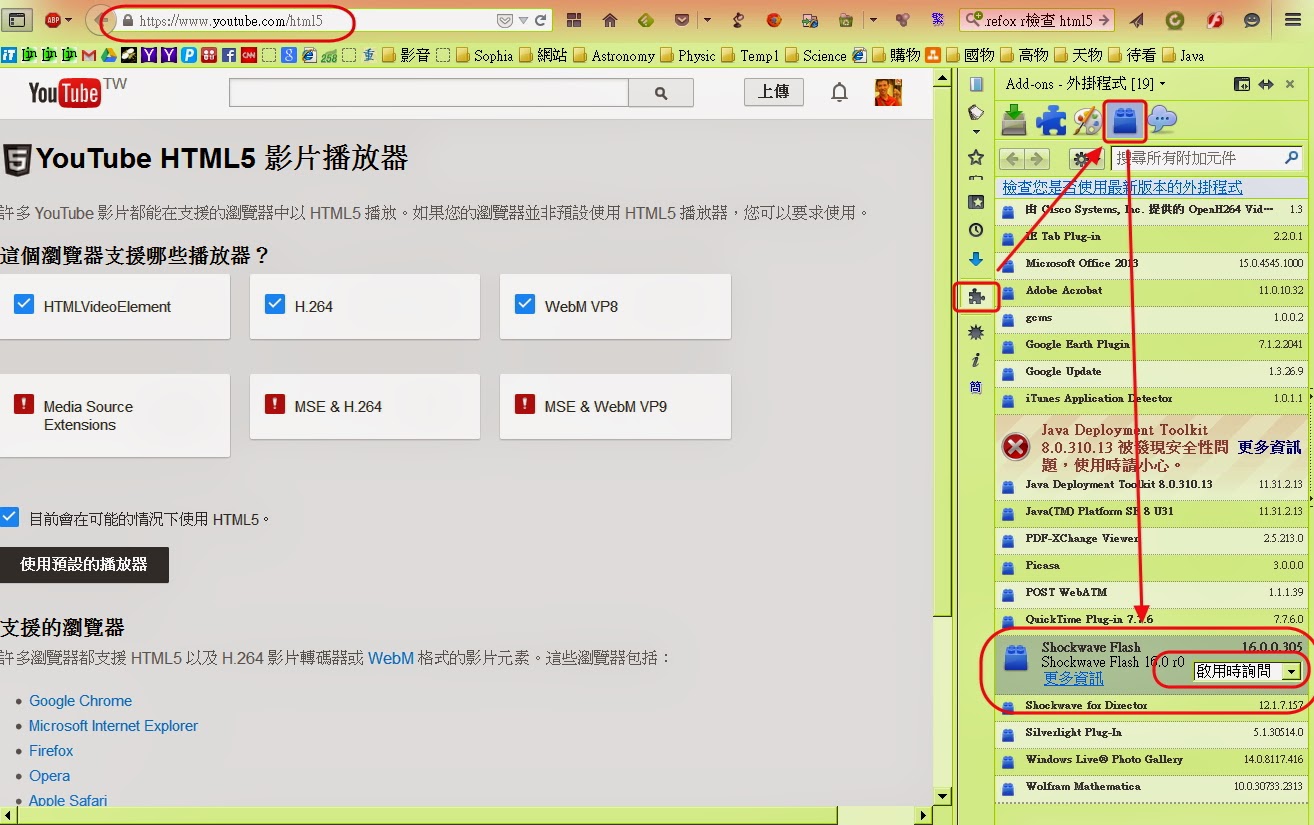Go back with the browser back arrow
Viewport: 1314px width, 825px height.
(x=100, y=20)
